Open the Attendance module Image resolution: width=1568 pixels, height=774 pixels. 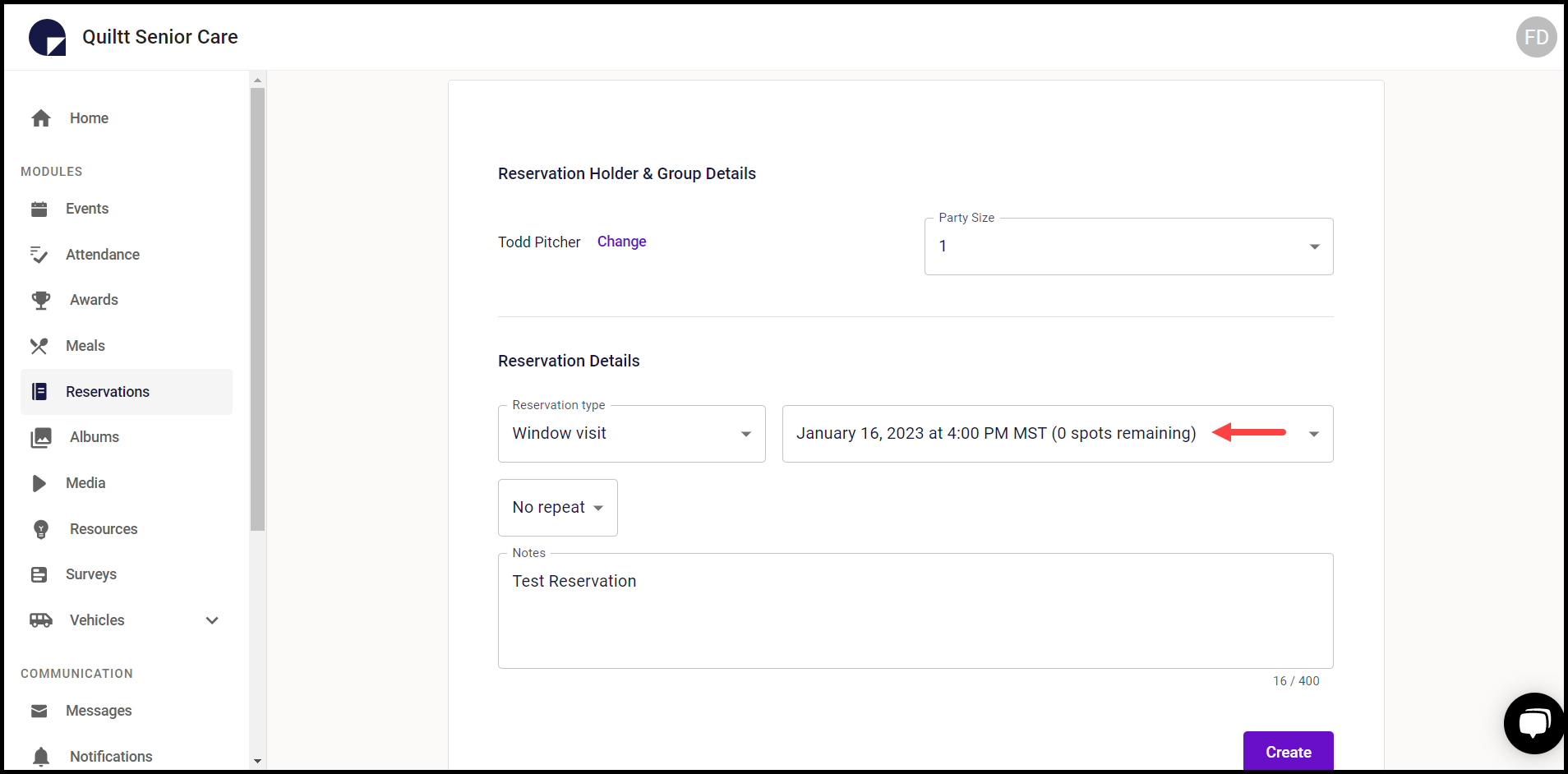pos(127,255)
